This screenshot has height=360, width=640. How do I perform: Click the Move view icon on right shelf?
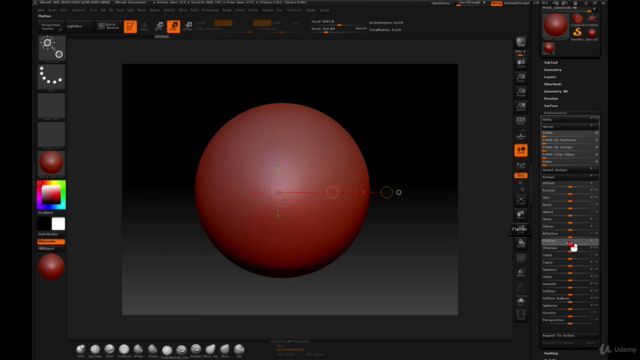click(521, 215)
